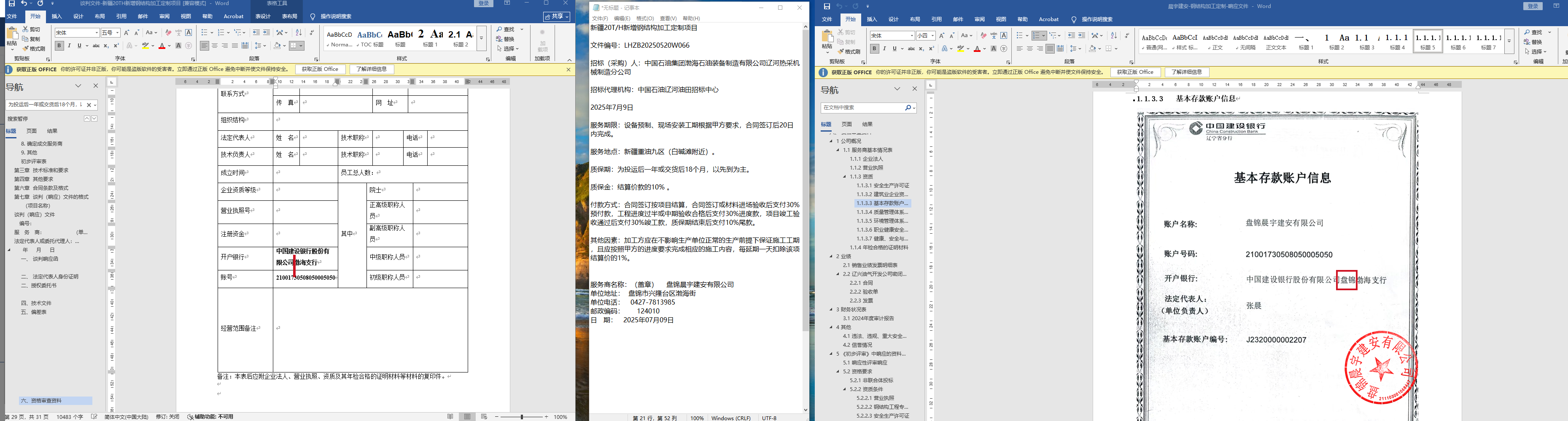1568x421 pixels.
Task: Select '3.1 2024年度审计报告' in right navigation tree
Action: (869, 318)
